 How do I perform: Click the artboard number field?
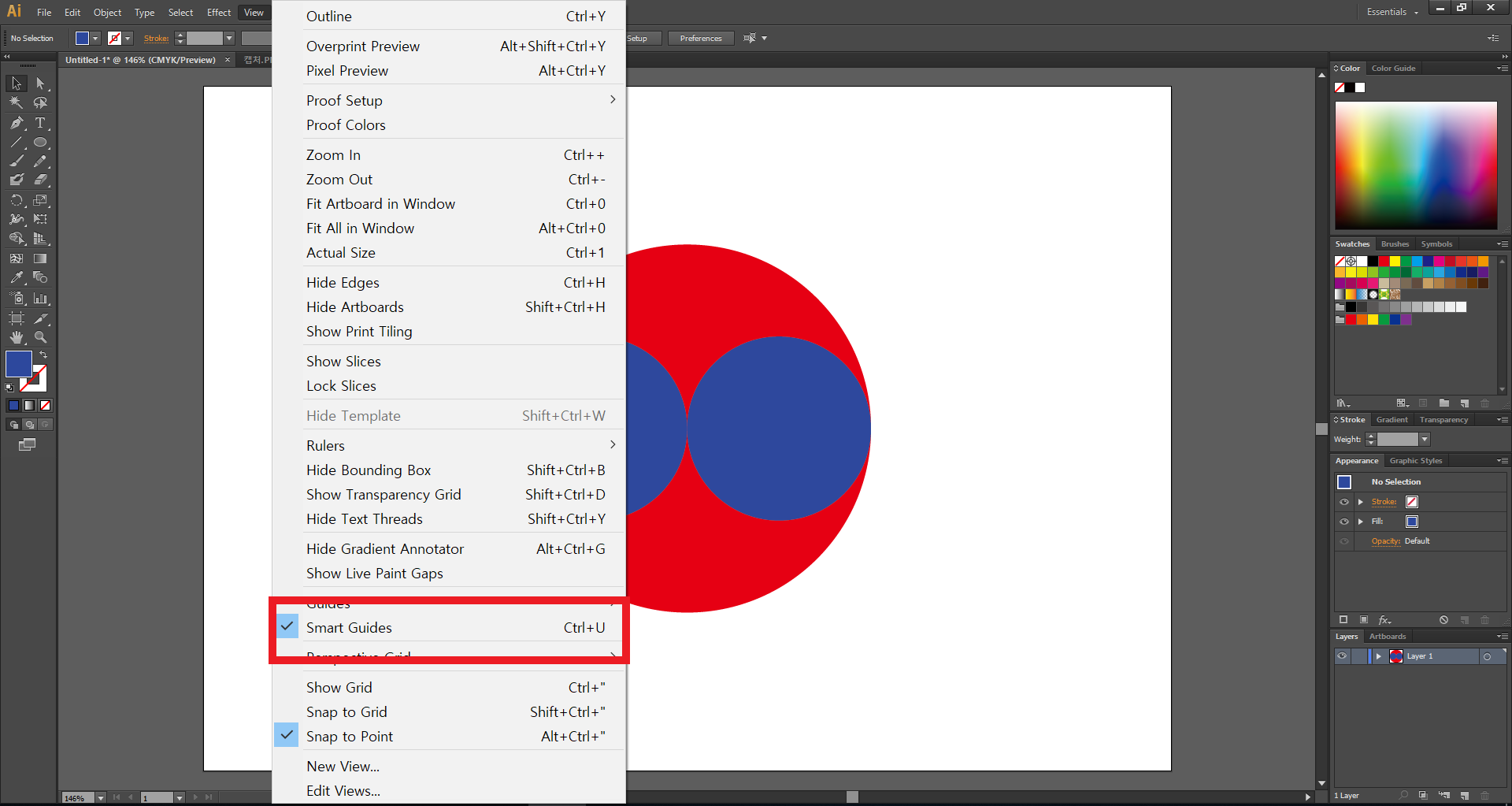pyautogui.click(x=157, y=798)
